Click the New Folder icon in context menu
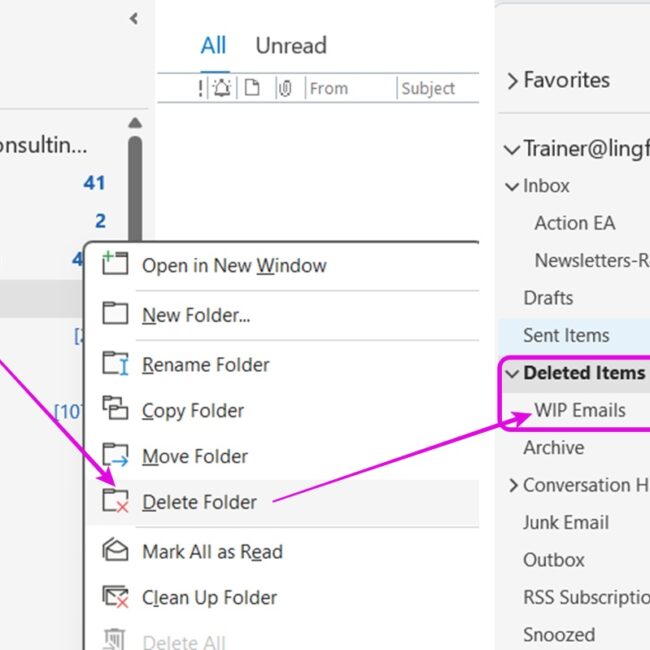Viewport: 650px width, 650px height. click(116, 315)
